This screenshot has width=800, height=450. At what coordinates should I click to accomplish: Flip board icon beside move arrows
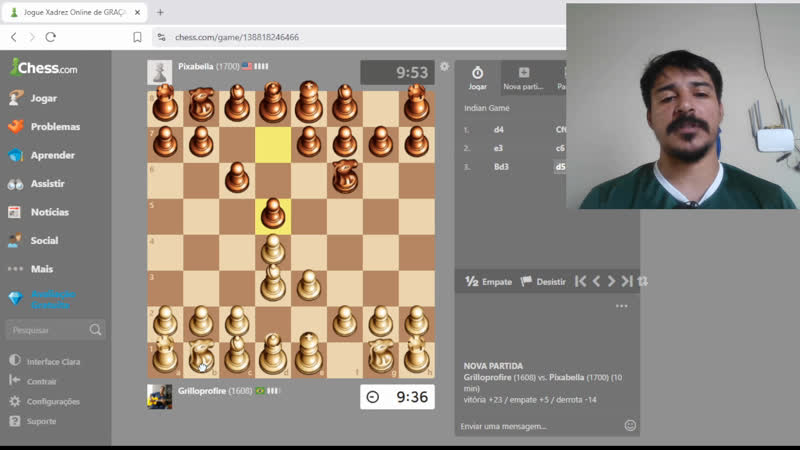tap(642, 281)
